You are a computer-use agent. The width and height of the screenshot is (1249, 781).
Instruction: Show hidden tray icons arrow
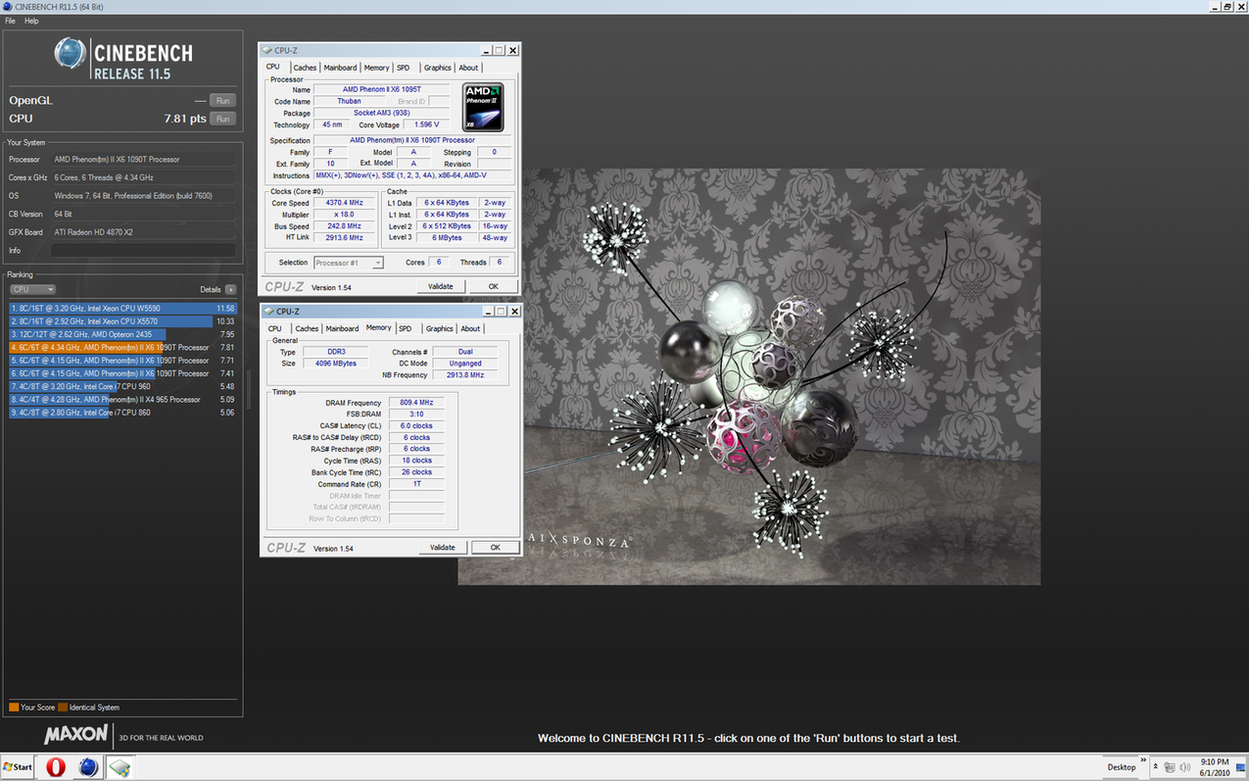[x=1156, y=767]
